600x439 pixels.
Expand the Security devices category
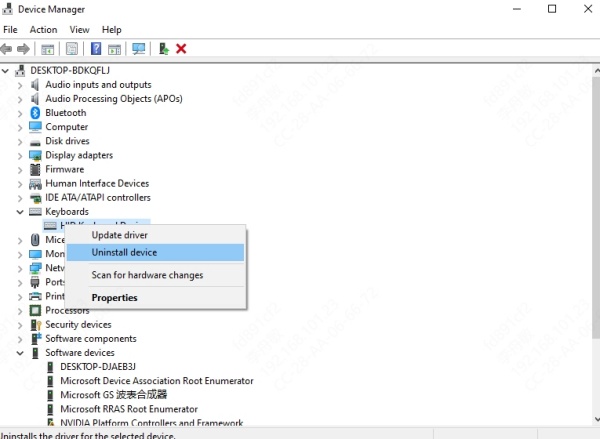click(x=20, y=325)
